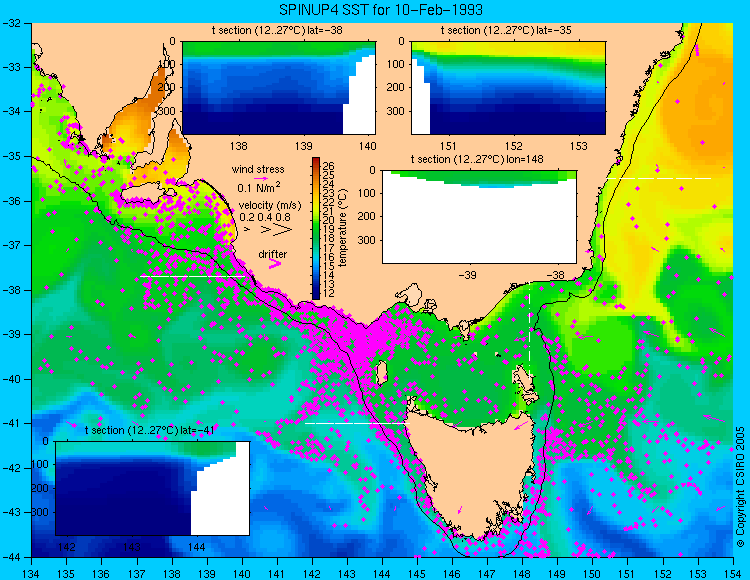Click King Island in western Bass Strait
Screen dimensions: 750x580
click(x=382, y=373)
